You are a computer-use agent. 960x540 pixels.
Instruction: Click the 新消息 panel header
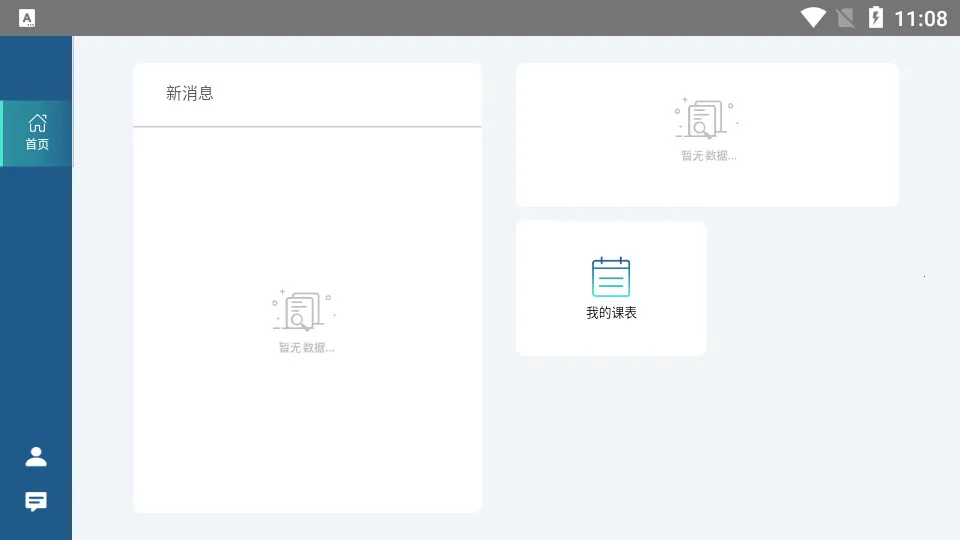(x=190, y=94)
